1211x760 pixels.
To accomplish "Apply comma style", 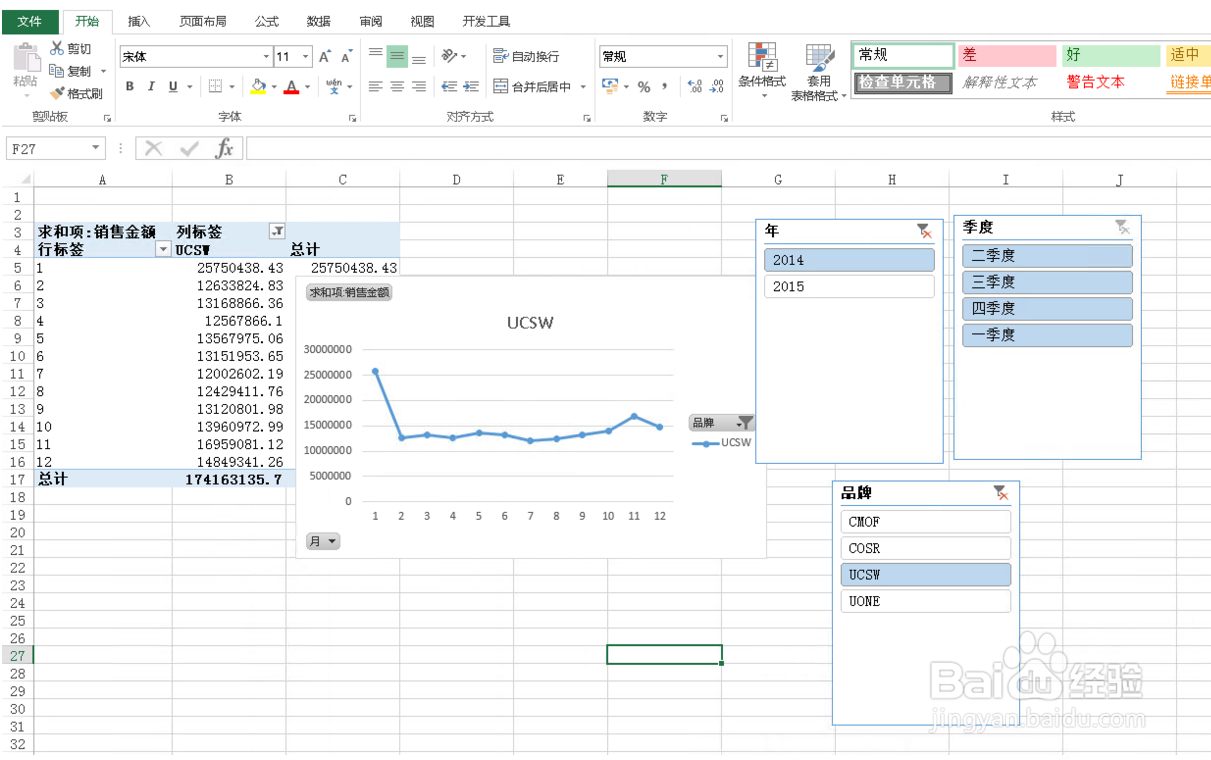I will [666, 87].
